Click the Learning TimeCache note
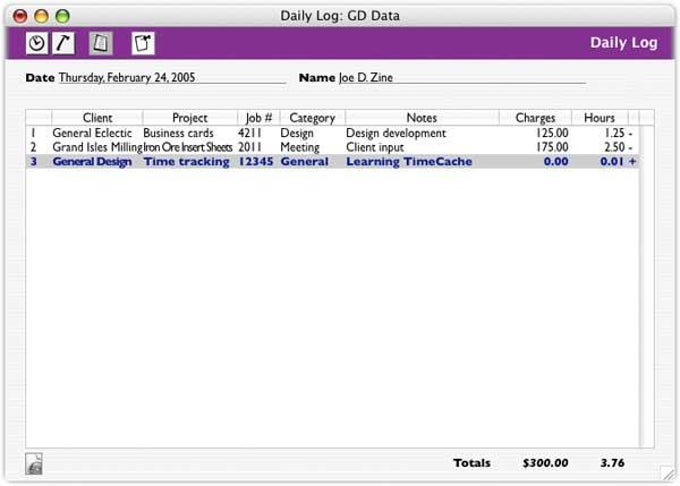The height and width of the screenshot is (486, 680). (x=409, y=162)
